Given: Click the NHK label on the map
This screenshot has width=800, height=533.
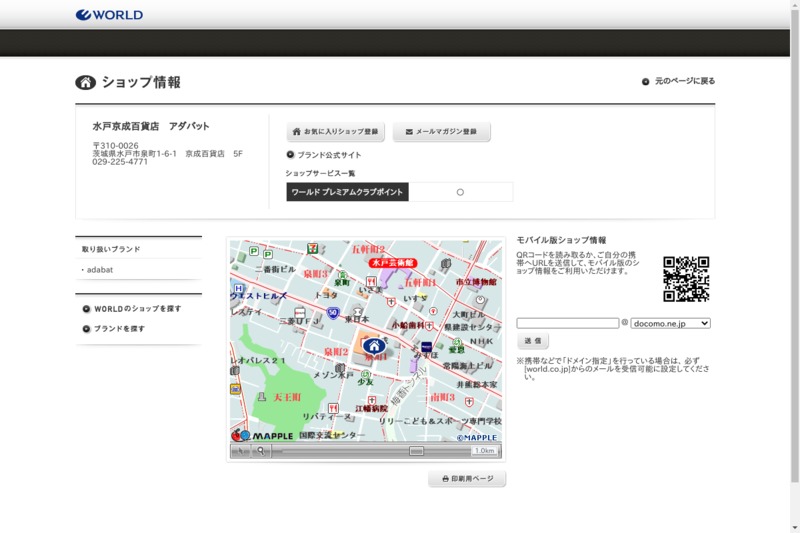Looking at the screenshot, I should point(481,341).
